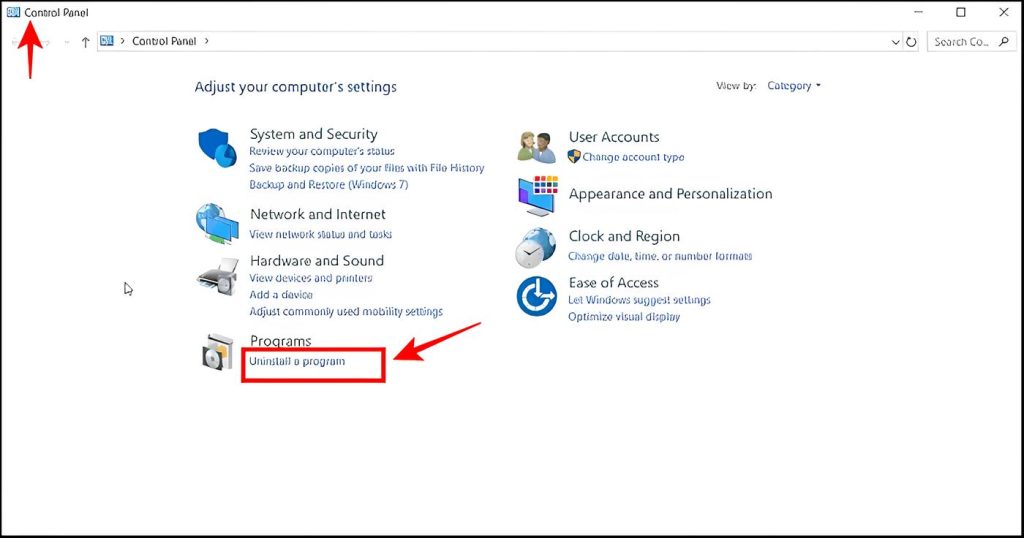Expand the View by Category dropdown

click(x=794, y=86)
